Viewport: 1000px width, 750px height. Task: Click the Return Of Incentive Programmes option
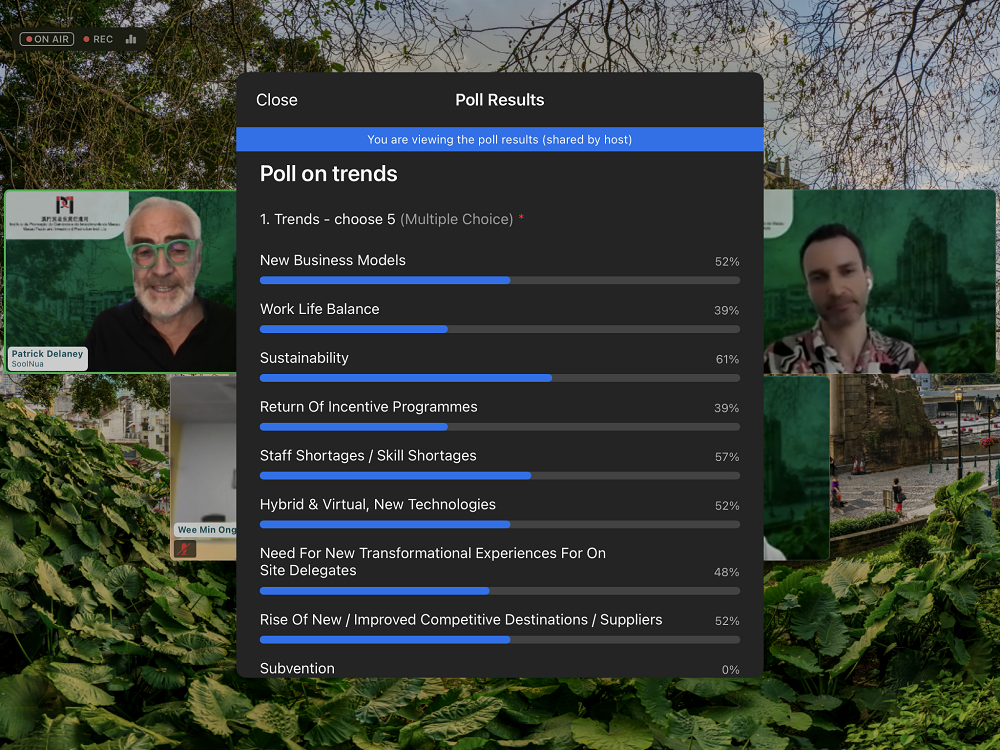point(369,407)
